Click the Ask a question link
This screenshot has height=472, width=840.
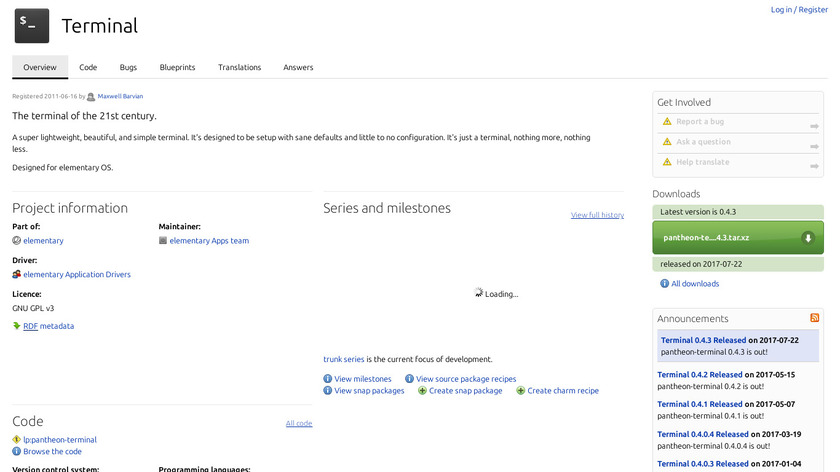703,142
